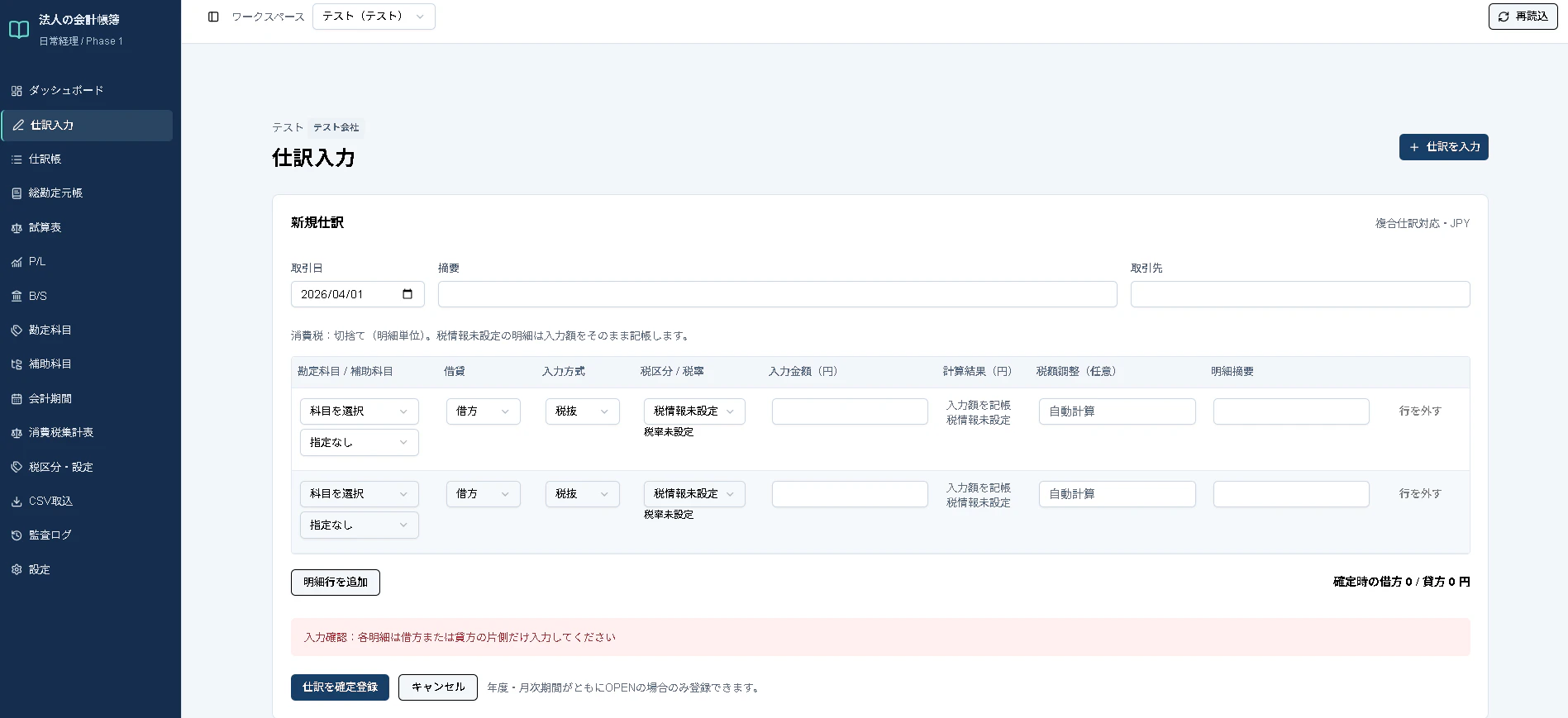Click the 補助科目 tree icon
1568x718 pixels.
click(x=17, y=364)
